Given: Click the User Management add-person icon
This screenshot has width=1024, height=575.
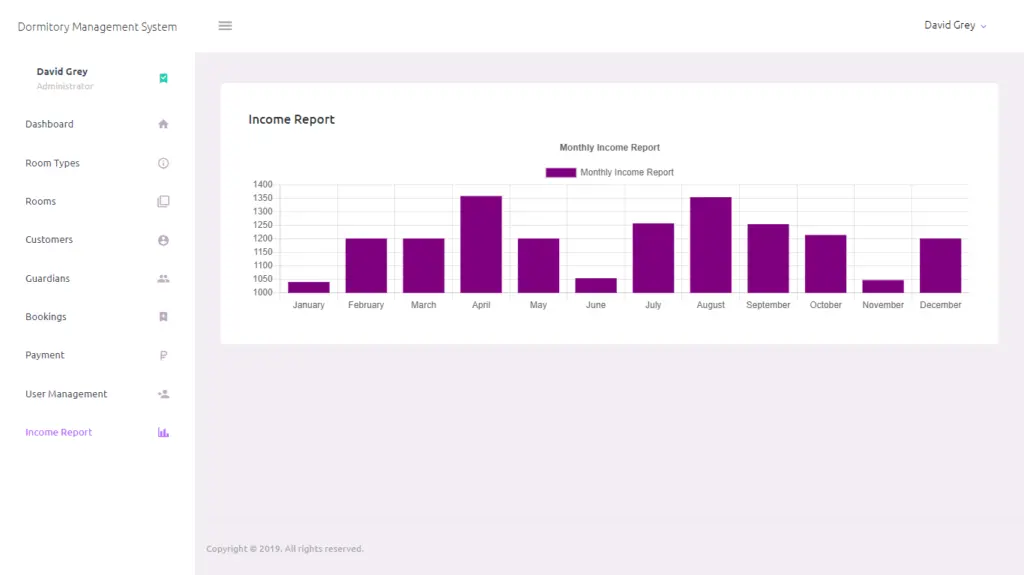Looking at the screenshot, I should (x=163, y=394).
